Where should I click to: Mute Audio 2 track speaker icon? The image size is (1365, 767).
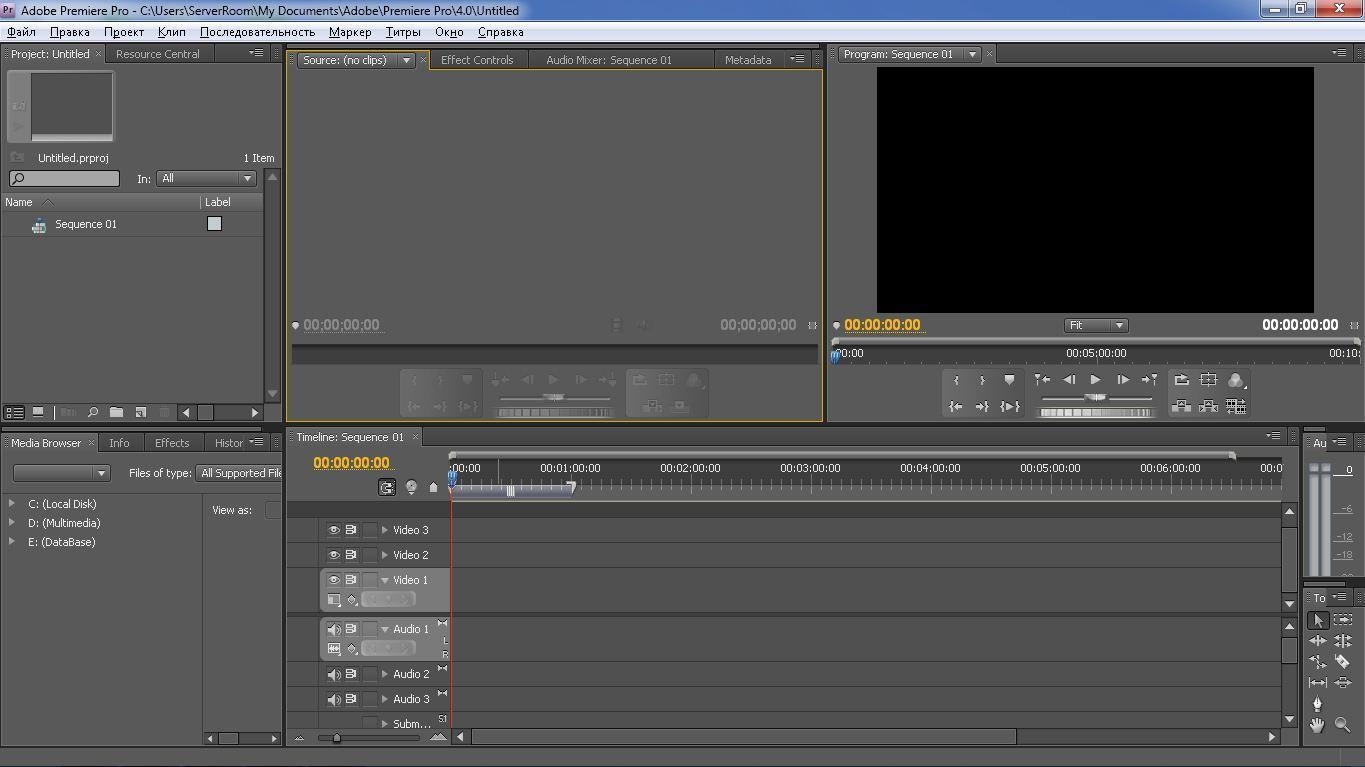click(x=334, y=674)
